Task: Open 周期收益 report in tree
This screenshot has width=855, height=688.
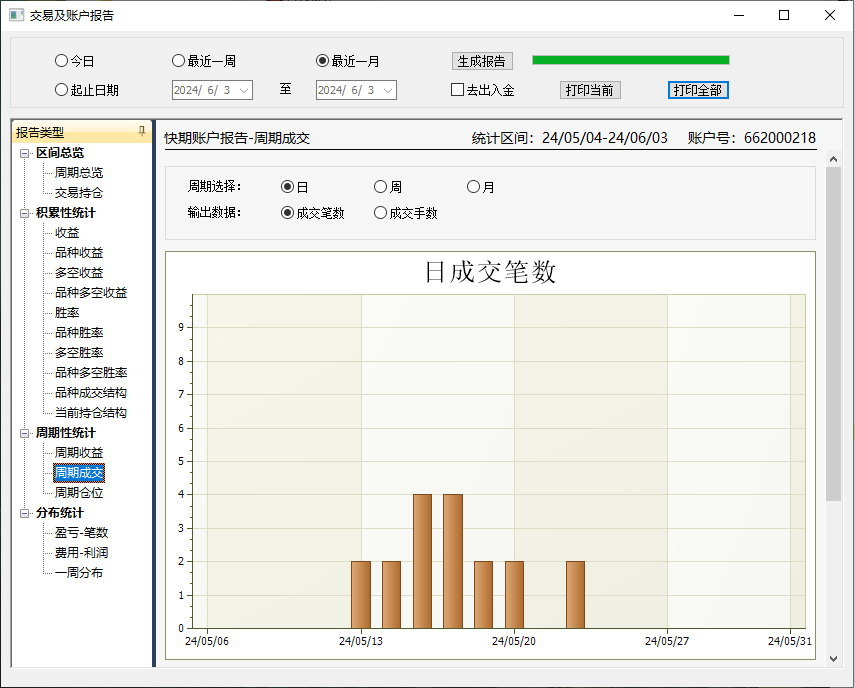Action: point(79,453)
